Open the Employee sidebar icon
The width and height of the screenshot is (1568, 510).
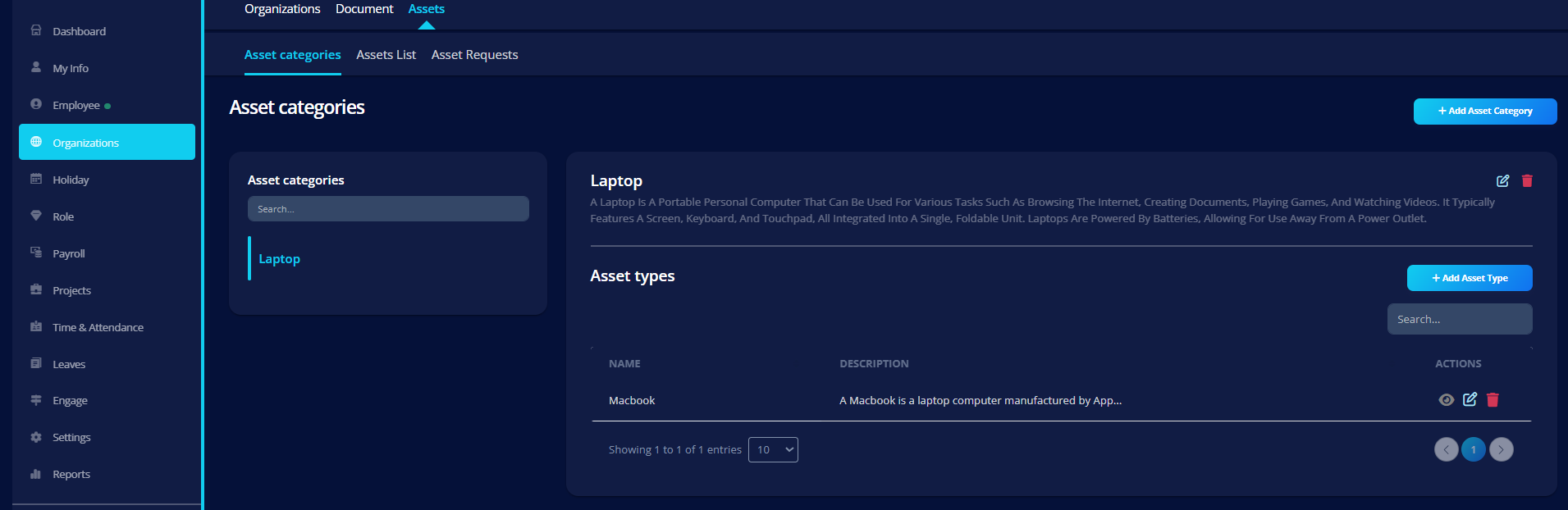36,104
